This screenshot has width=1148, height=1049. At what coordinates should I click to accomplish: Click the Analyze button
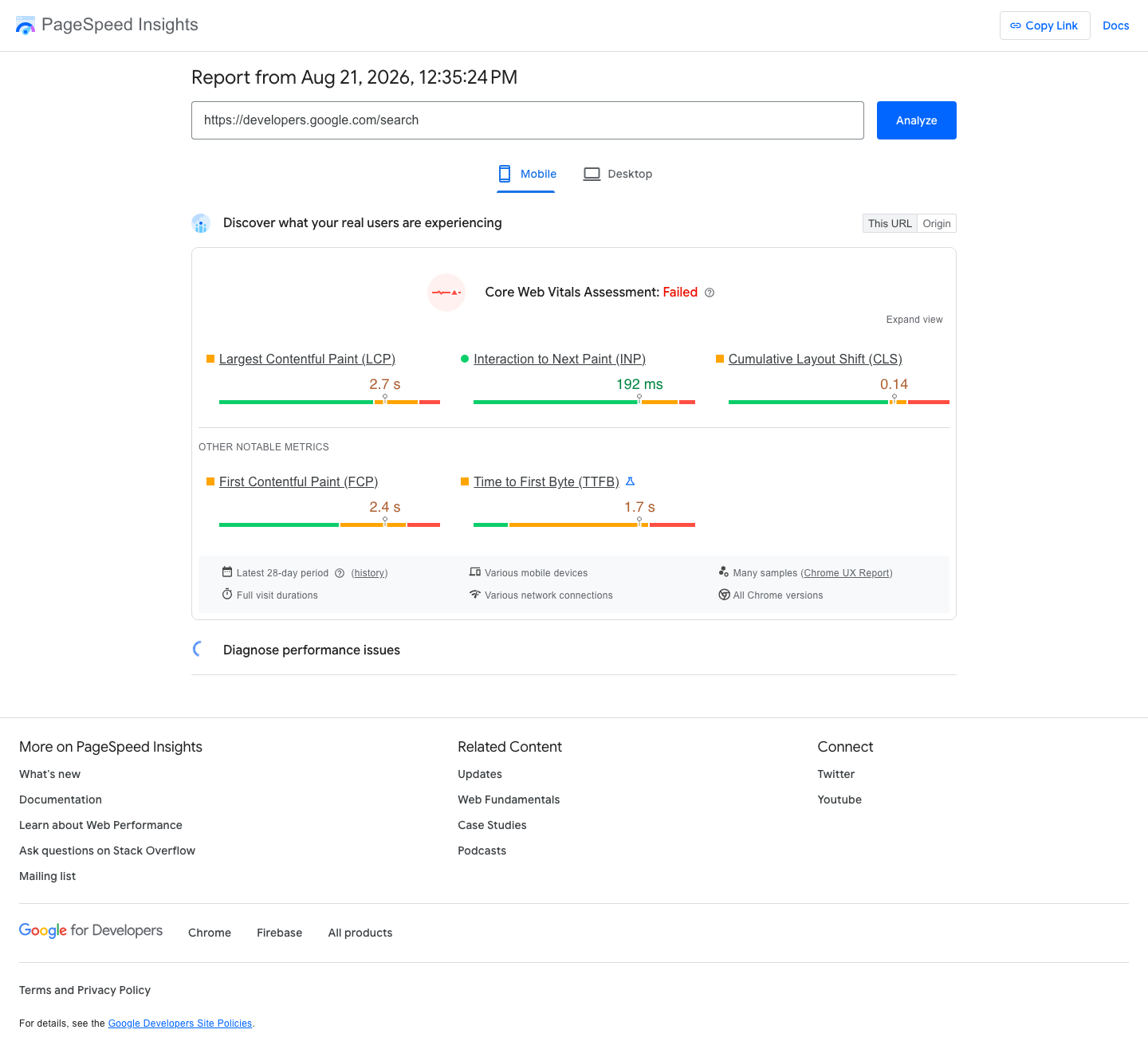(x=917, y=120)
